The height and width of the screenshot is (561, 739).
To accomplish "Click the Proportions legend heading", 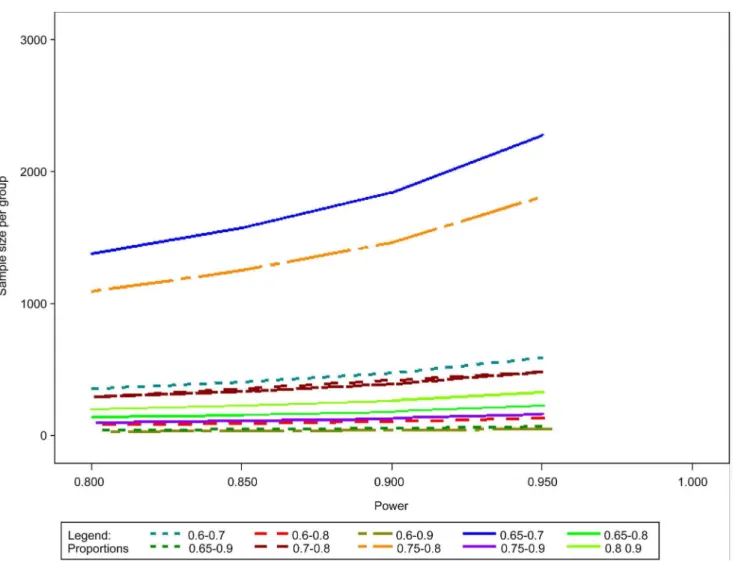I will [98, 549].
